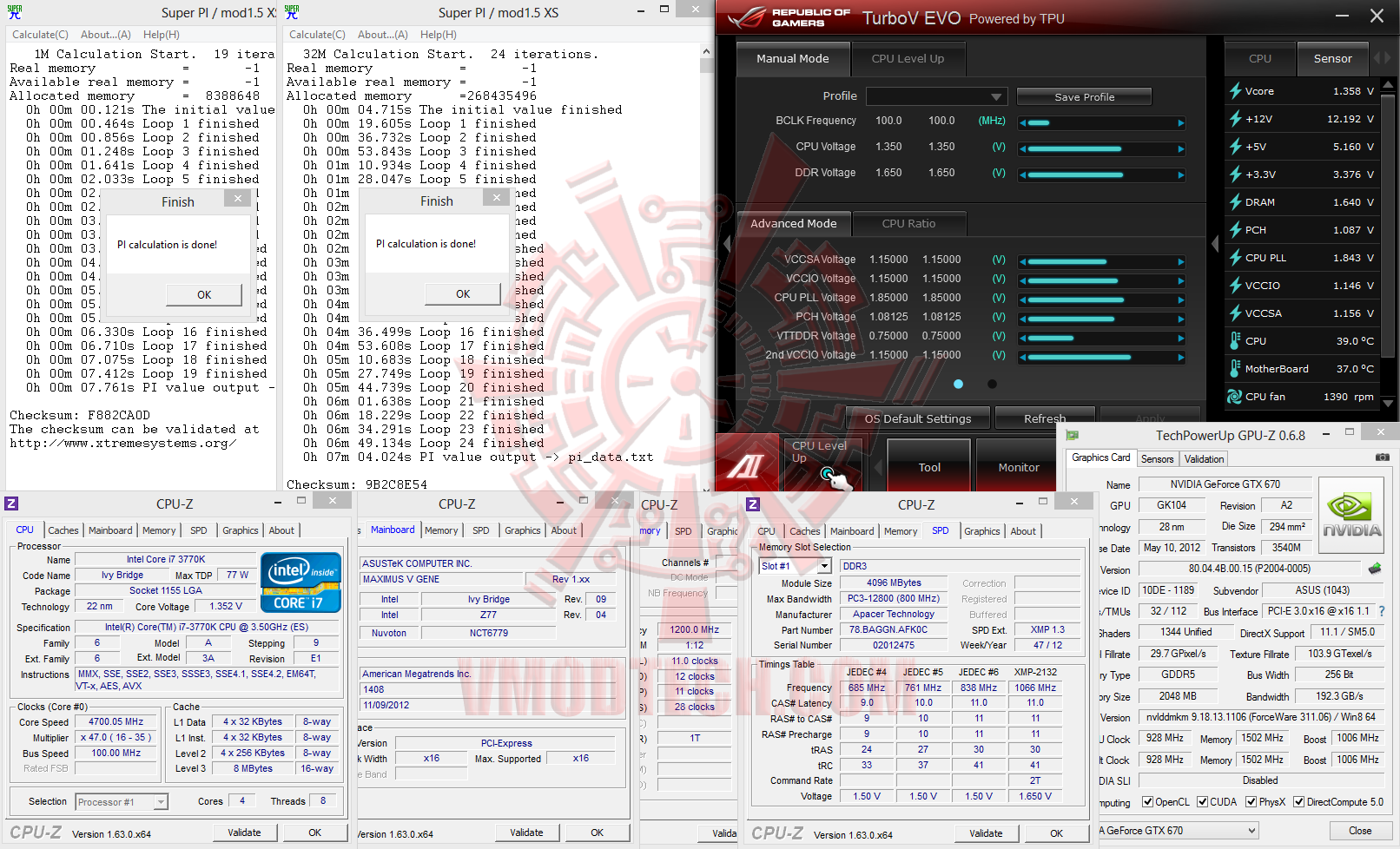Click the MotherBoard thermometer icon in the sensor list

pos(1235,368)
